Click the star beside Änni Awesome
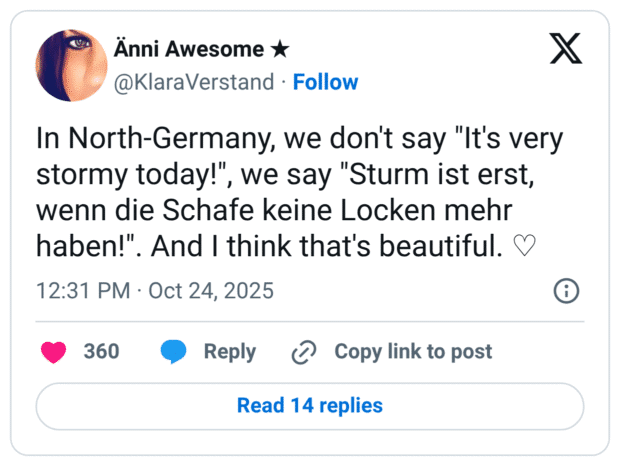Image resolution: width=620 pixels, height=466 pixels. [x=281, y=49]
